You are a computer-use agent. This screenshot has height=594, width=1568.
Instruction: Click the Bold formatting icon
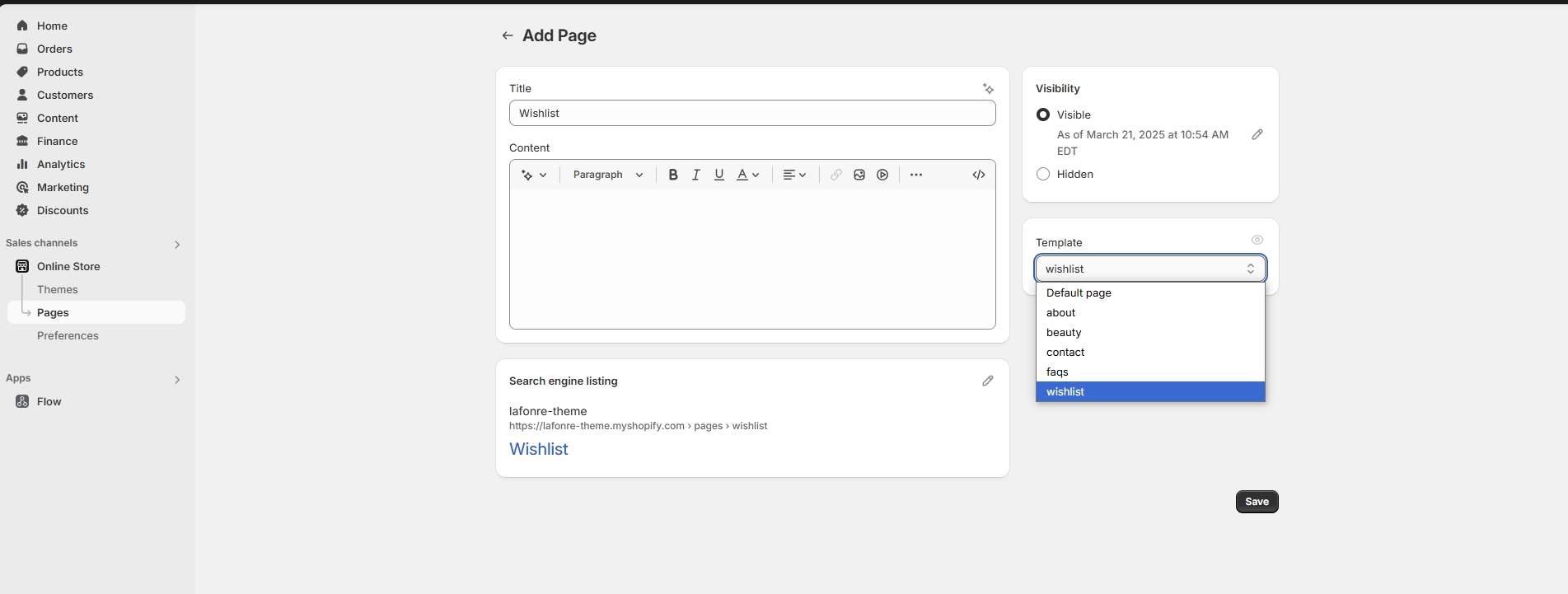(672, 175)
